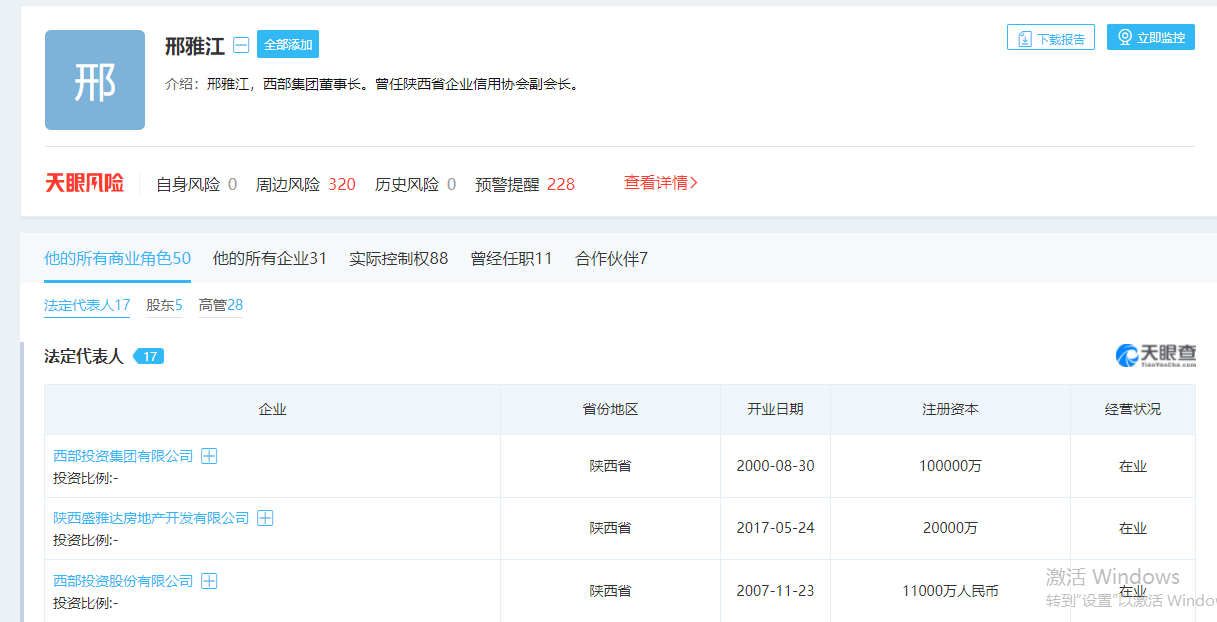1217x622 pixels.
Task: Switch to 他的所有商业角色50 tab
Action: [x=117, y=259]
